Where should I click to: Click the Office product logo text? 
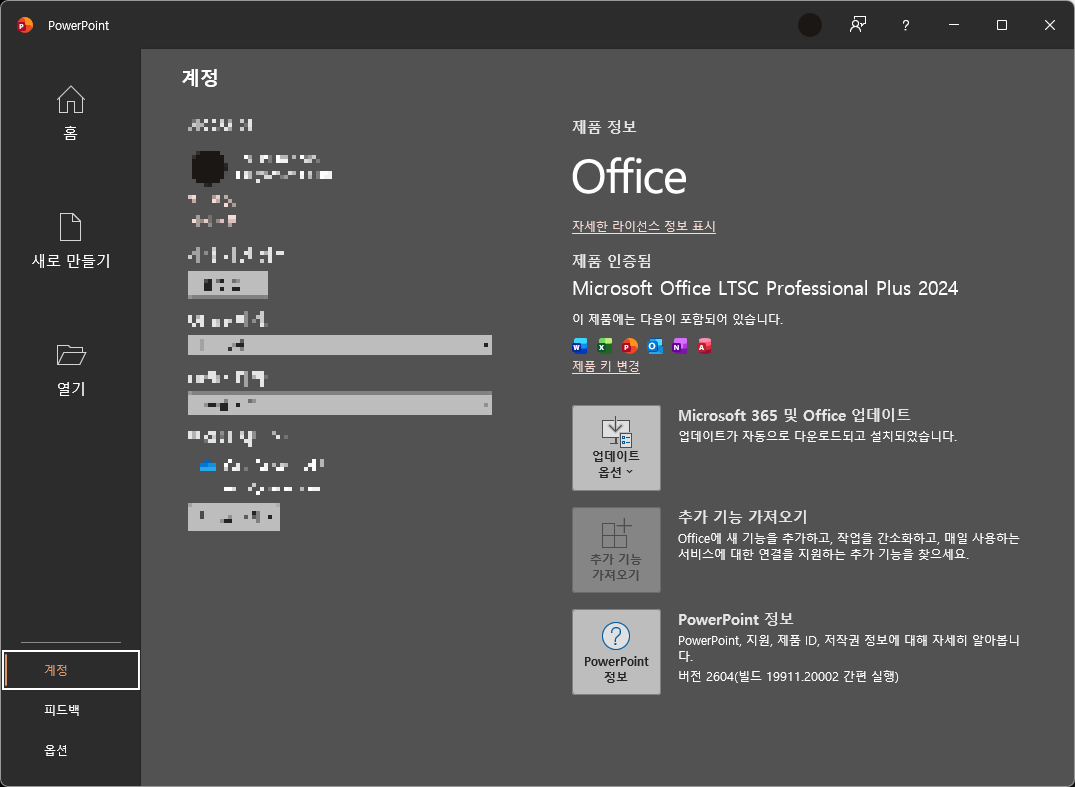coord(629,177)
